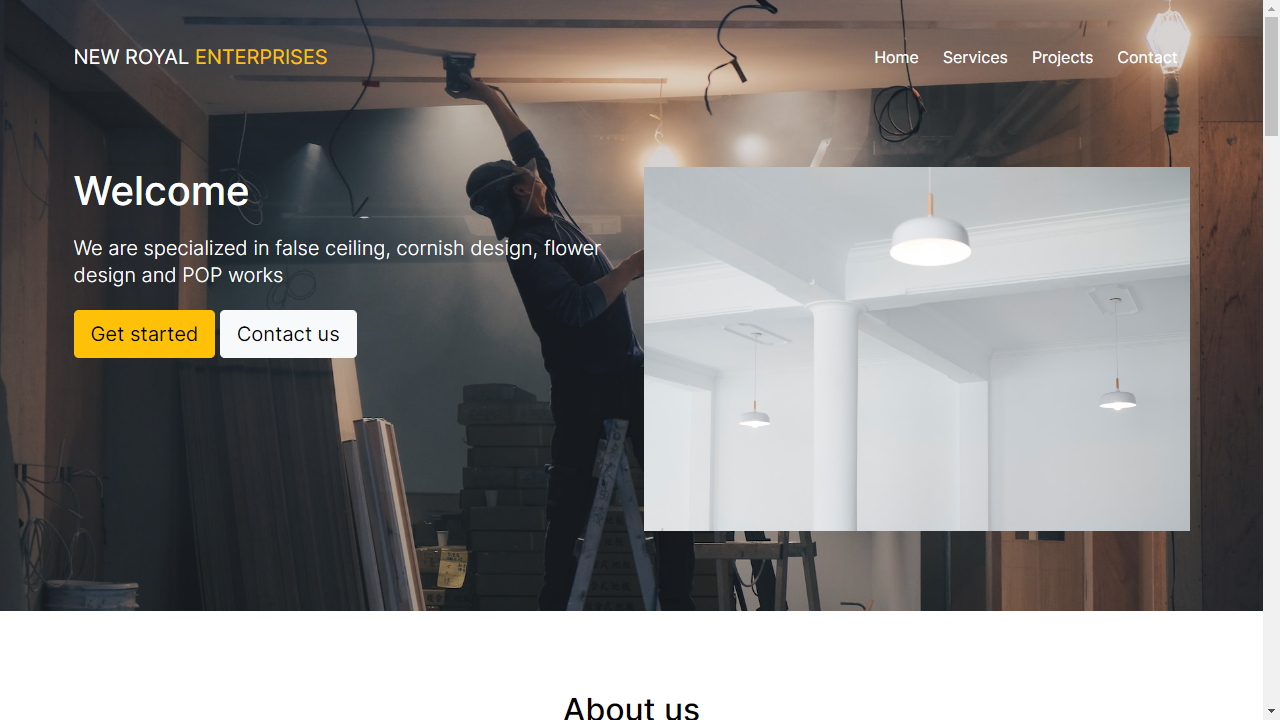The image size is (1280, 720).
Task: Click the vertical scrollbar thumb
Action: 1271,76
